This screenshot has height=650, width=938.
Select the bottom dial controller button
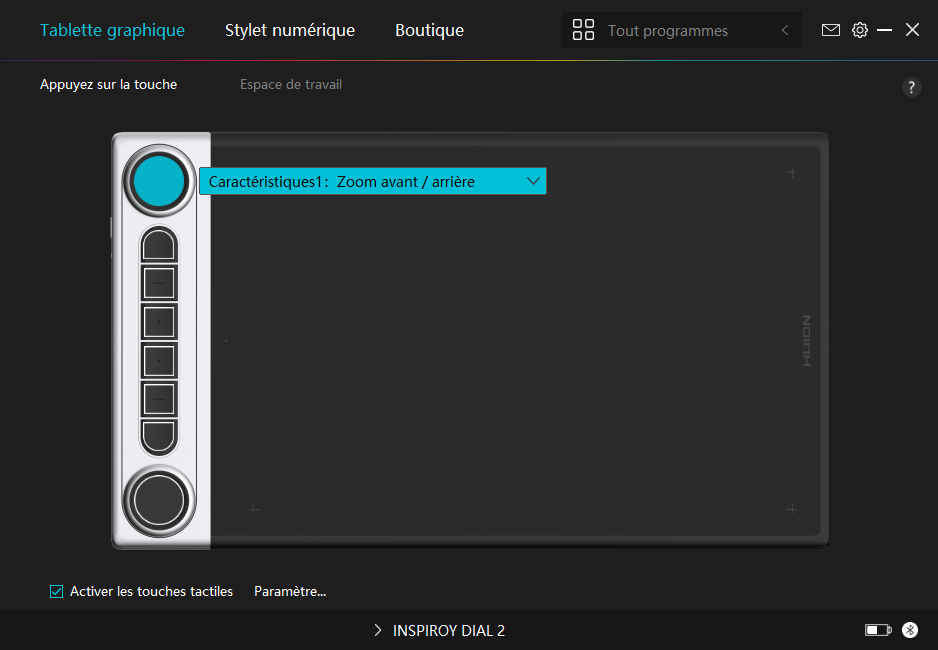point(159,501)
